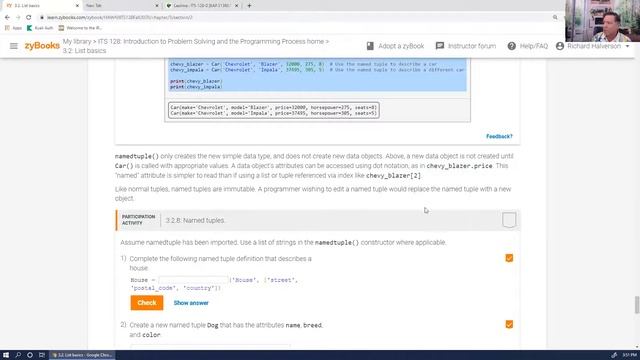This screenshot has width=640, height=360.
Task: Click the highlighted code block in example
Action: (318, 75)
